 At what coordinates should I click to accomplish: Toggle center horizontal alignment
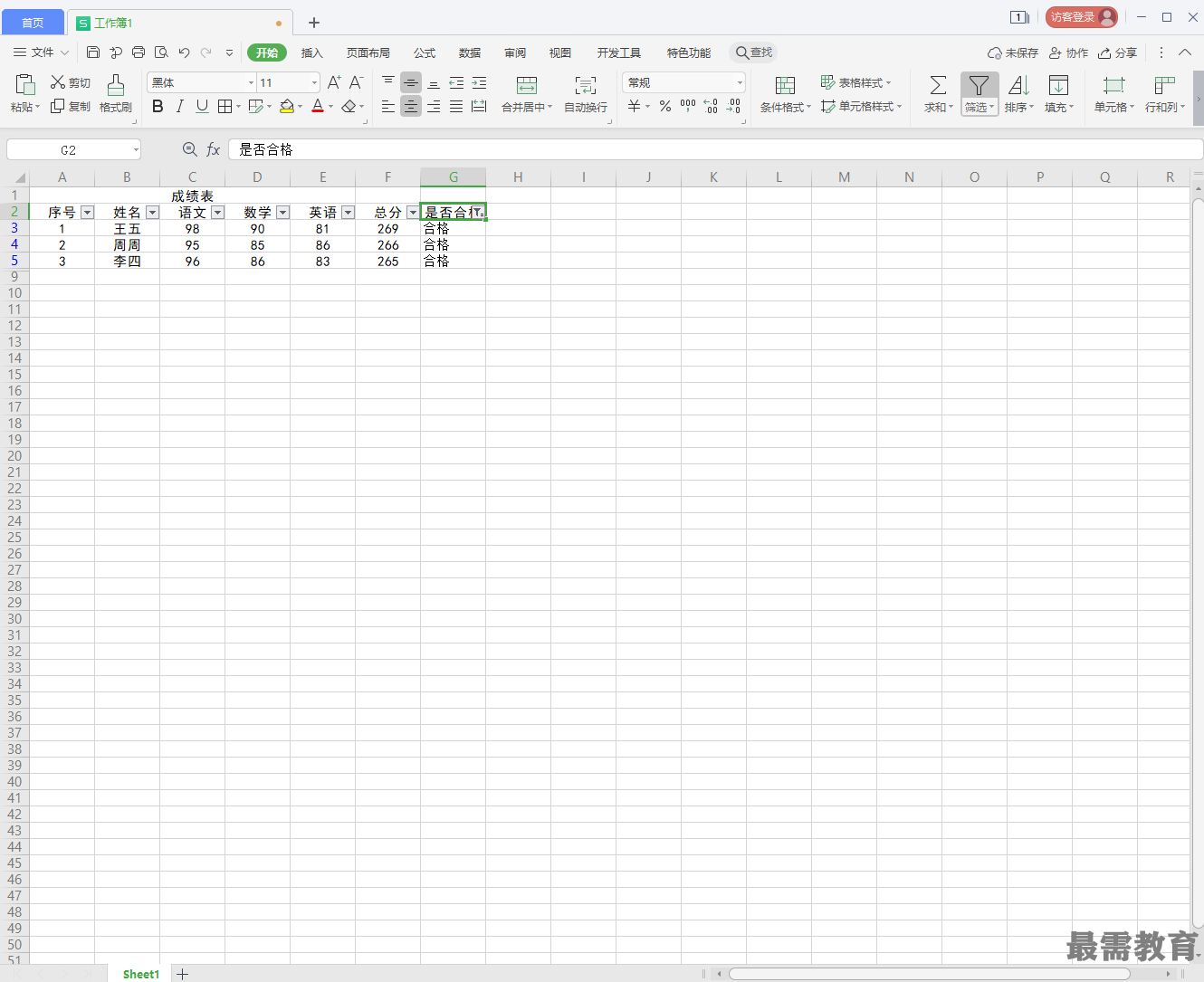coord(411,107)
